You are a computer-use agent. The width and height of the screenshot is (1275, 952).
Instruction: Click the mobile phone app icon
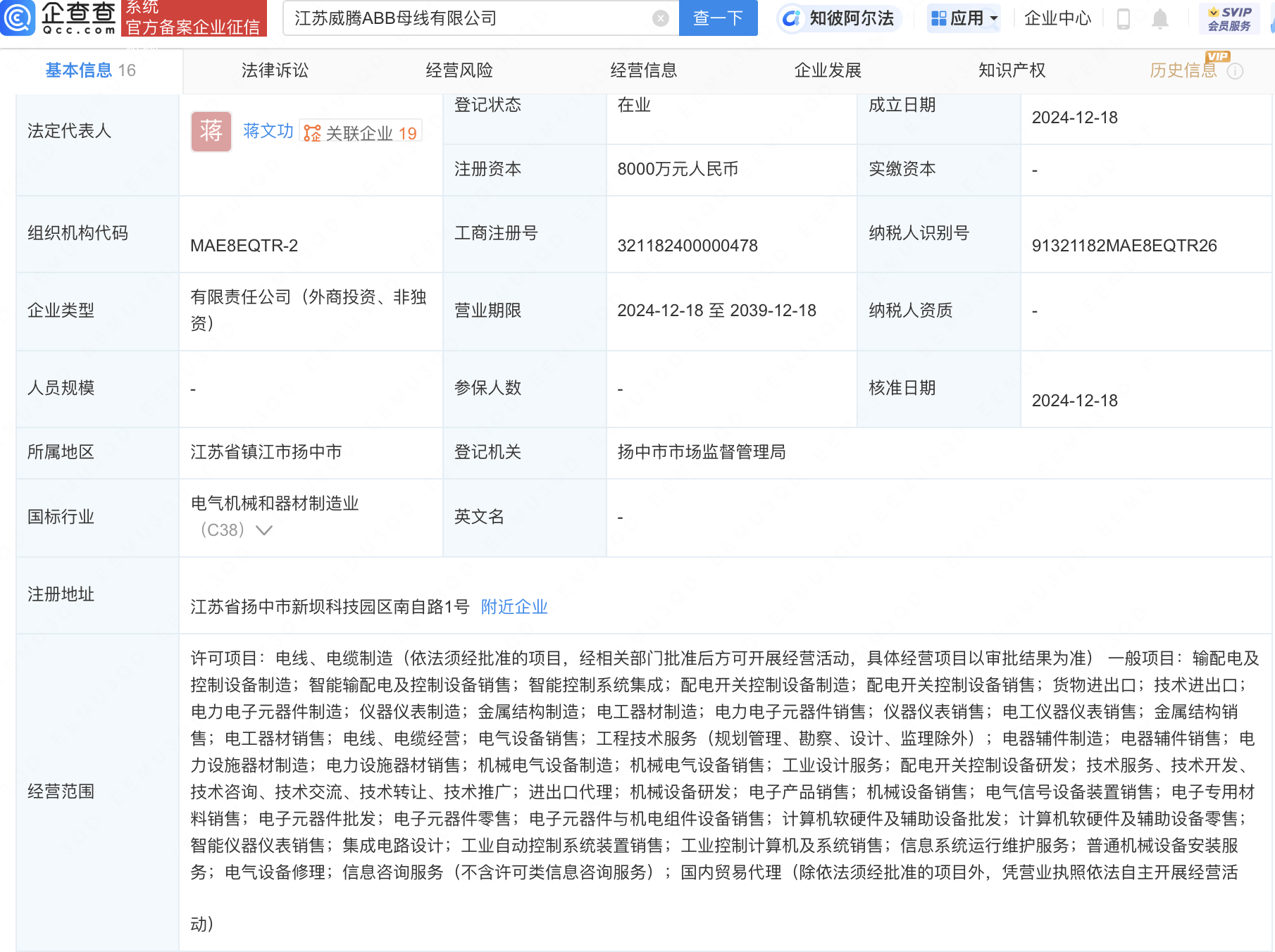(1124, 19)
